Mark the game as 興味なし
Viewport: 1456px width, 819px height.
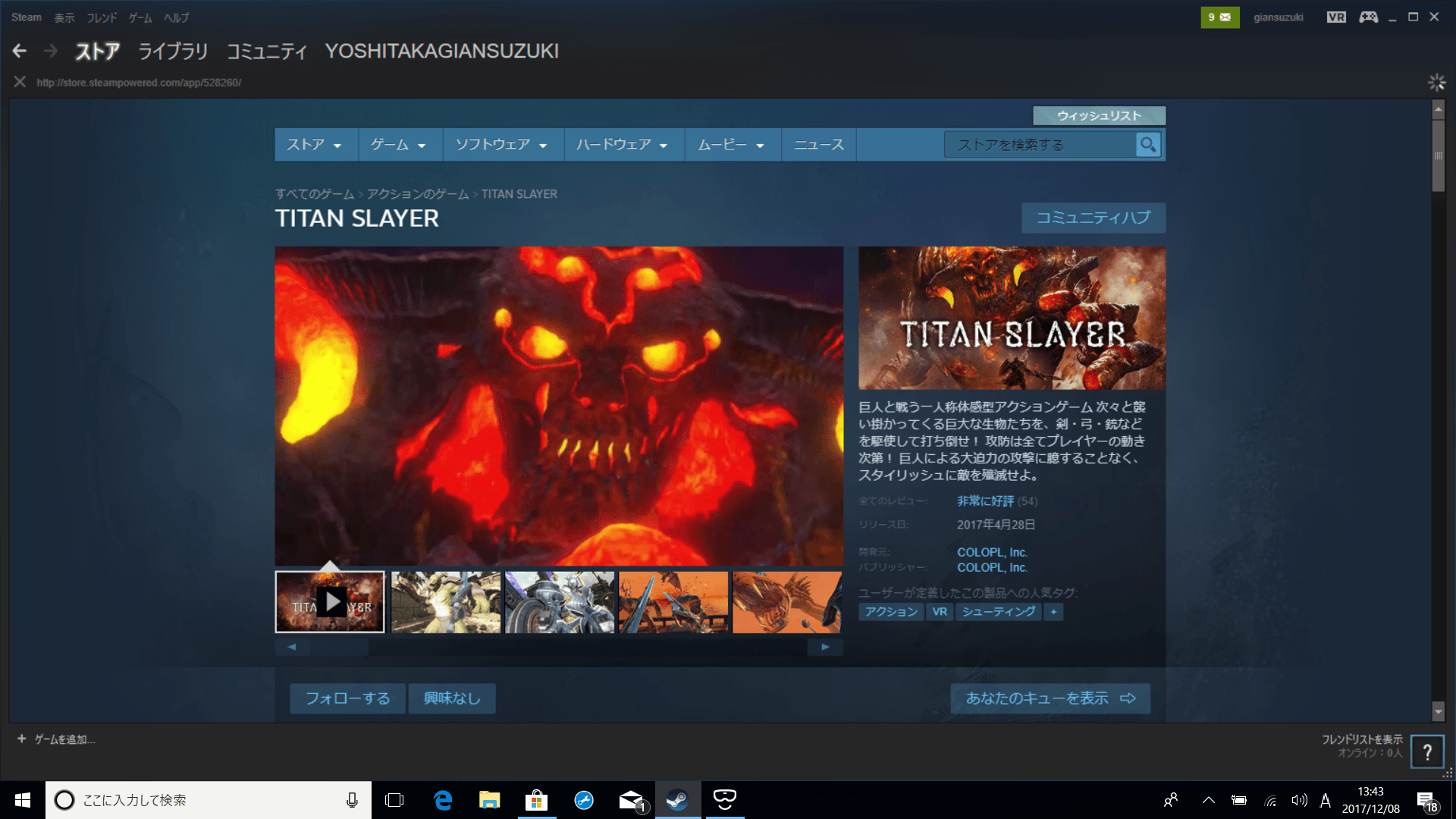coord(452,698)
